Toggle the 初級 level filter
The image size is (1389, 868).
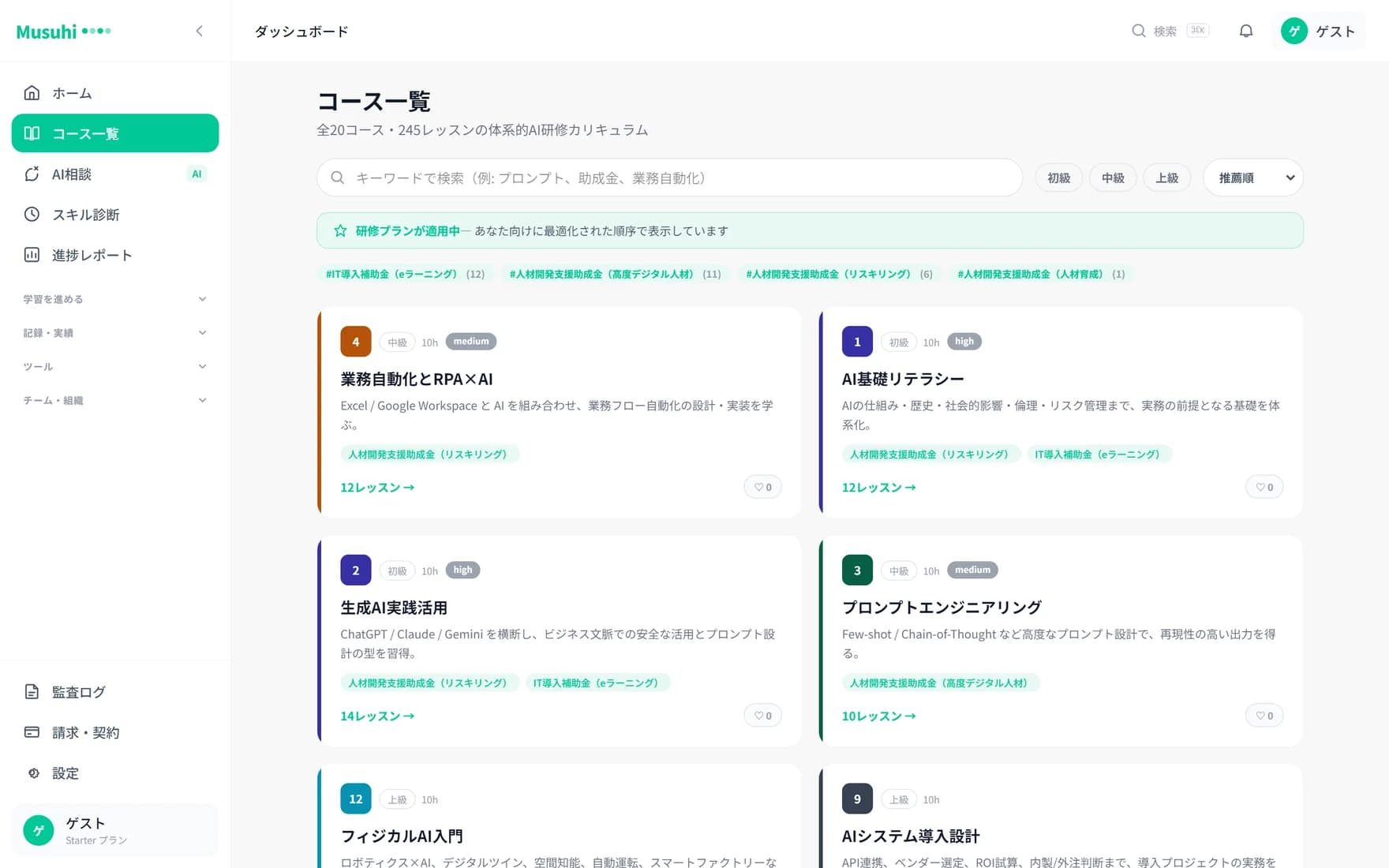pyautogui.click(x=1059, y=178)
